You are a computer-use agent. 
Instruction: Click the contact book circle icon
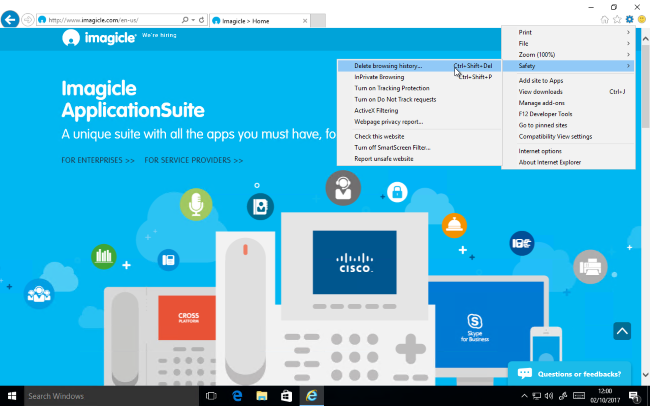click(x=260, y=207)
